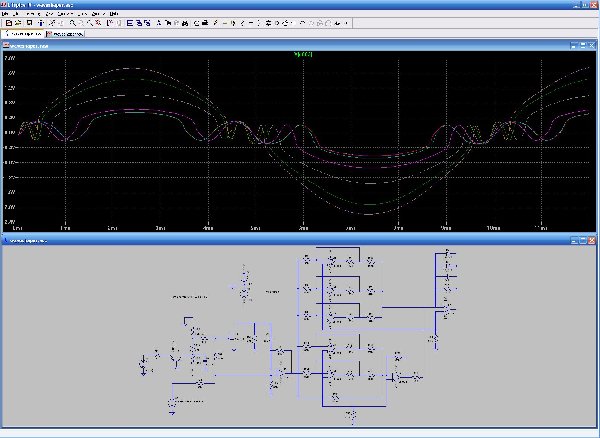This screenshot has height=438, width=600.
Task: Click the Paste toolbar icon
Action: coord(176,23)
